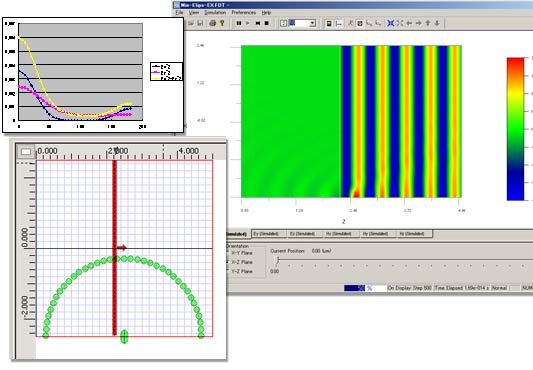Click the down arrow pan icon
Viewport: 533px width, 370px height.
(437, 23)
